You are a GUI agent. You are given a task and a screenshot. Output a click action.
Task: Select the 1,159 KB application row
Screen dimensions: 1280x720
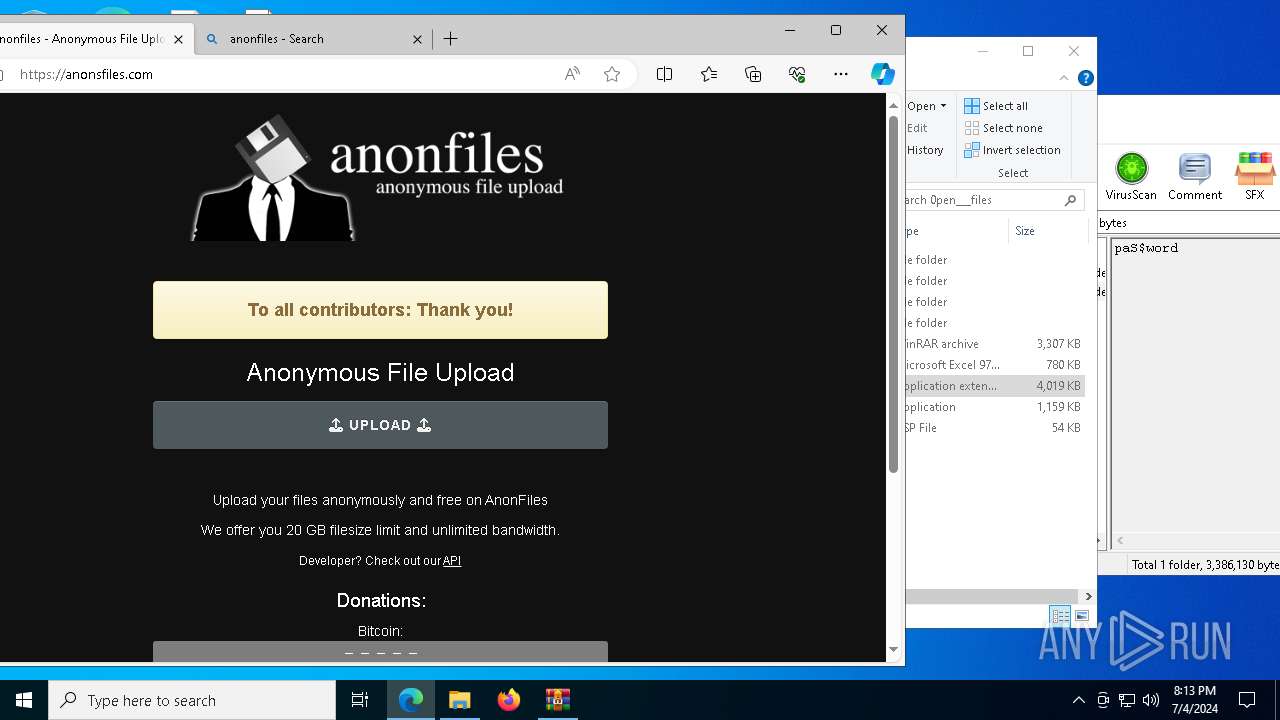pyautogui.click(x=994, y=407)
